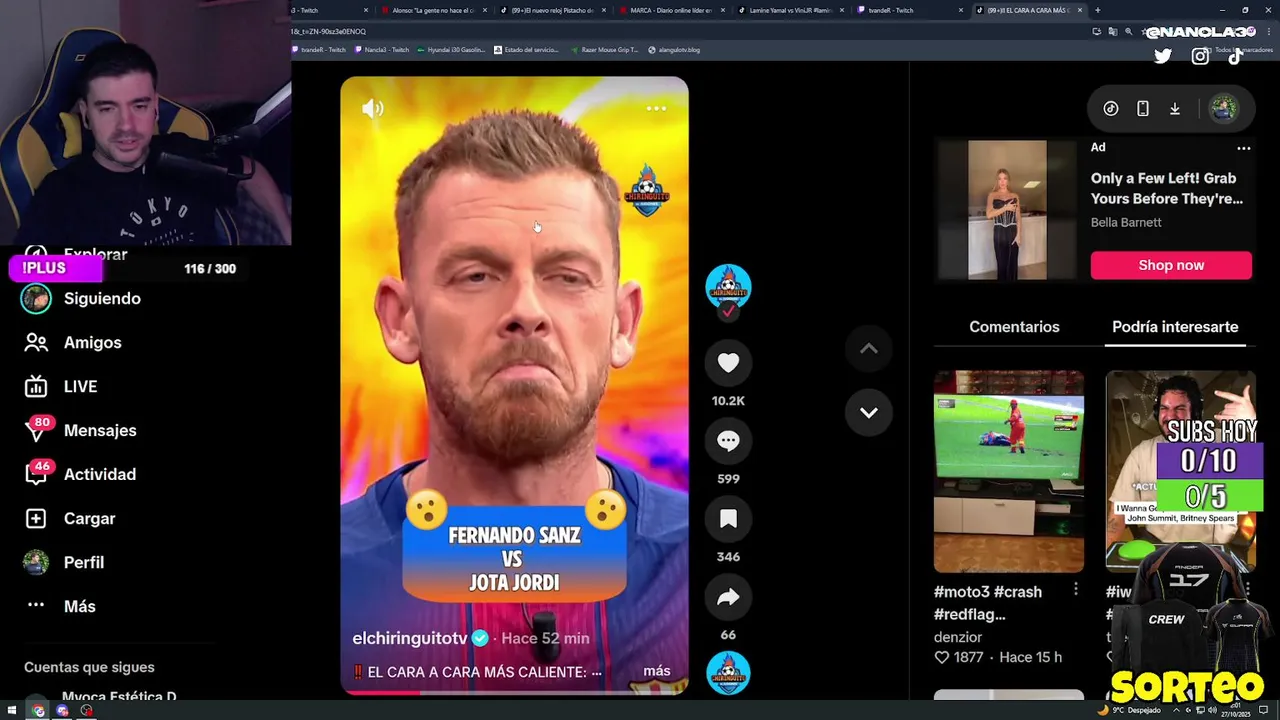
Task: Click the "Cuentas que sigues" heading
Action: 89,667
